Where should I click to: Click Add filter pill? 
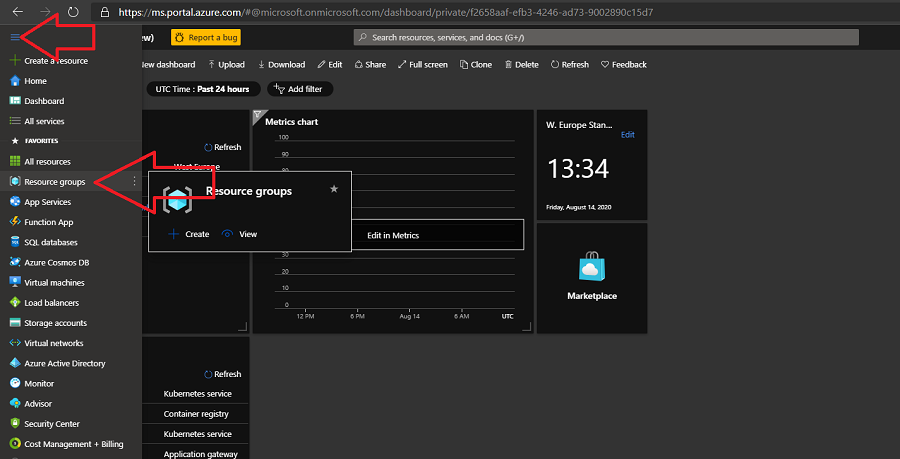tap(298, 89)
